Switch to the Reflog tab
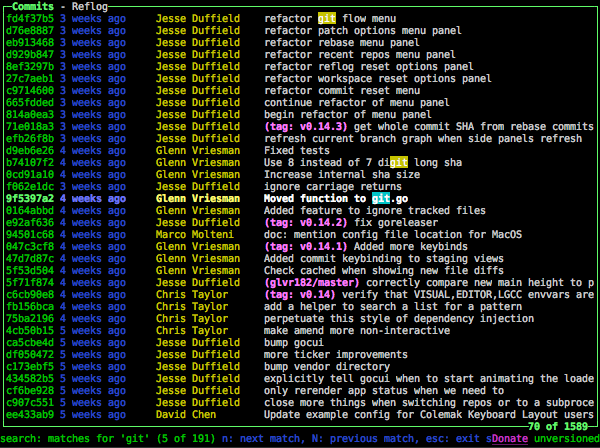 (x=90, y=7)
